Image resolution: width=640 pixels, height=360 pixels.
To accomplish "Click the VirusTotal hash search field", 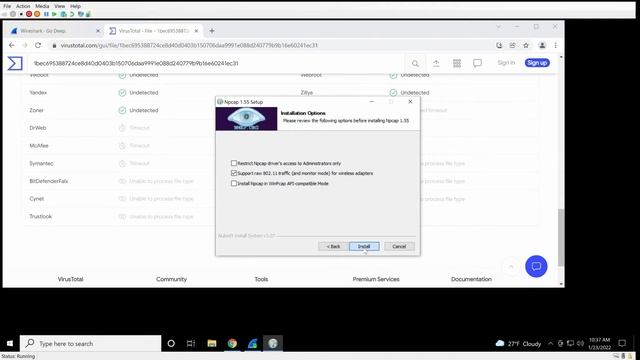I will coord(216,63).
